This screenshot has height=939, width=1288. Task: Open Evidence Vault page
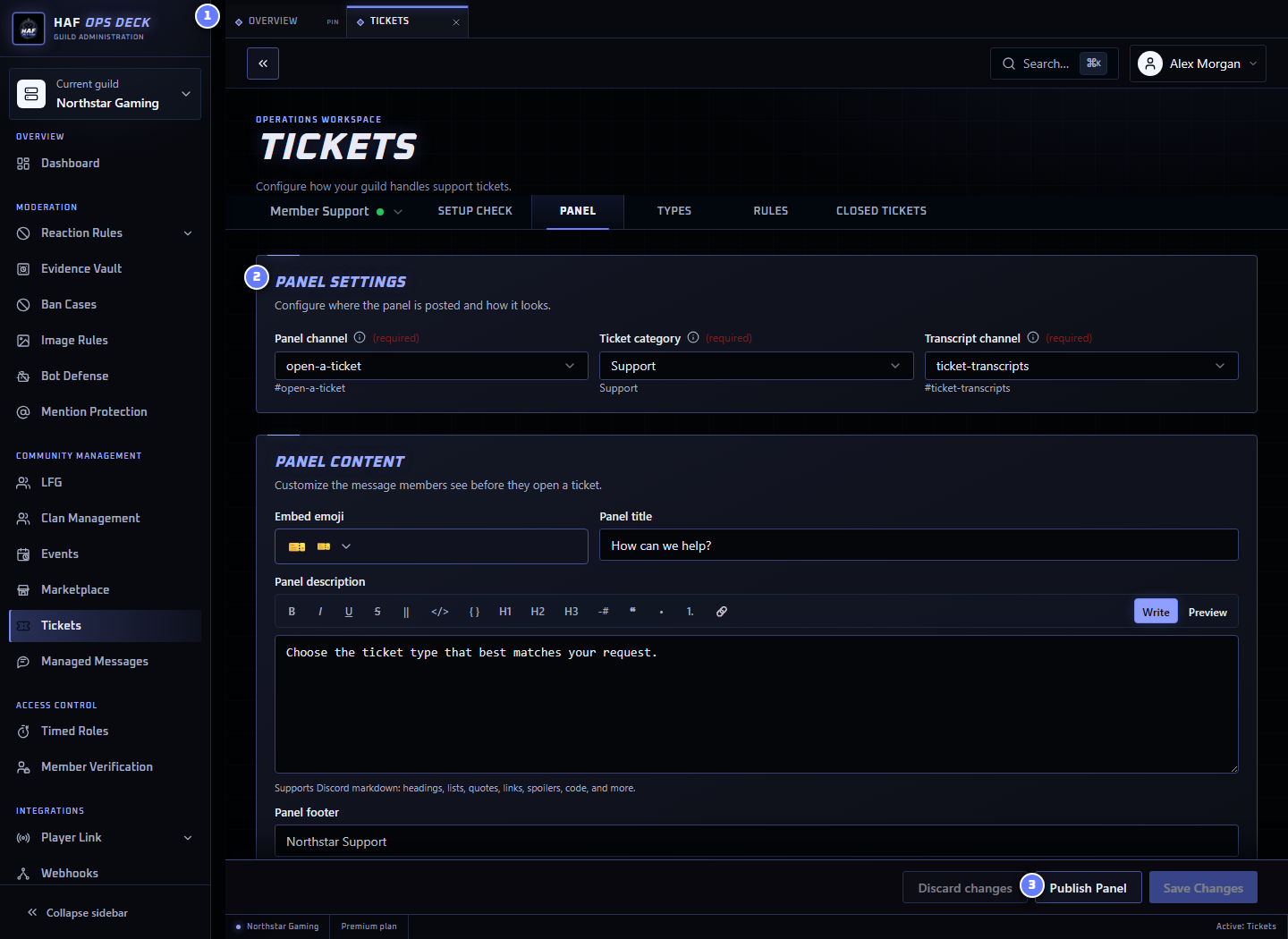(105, 268)
